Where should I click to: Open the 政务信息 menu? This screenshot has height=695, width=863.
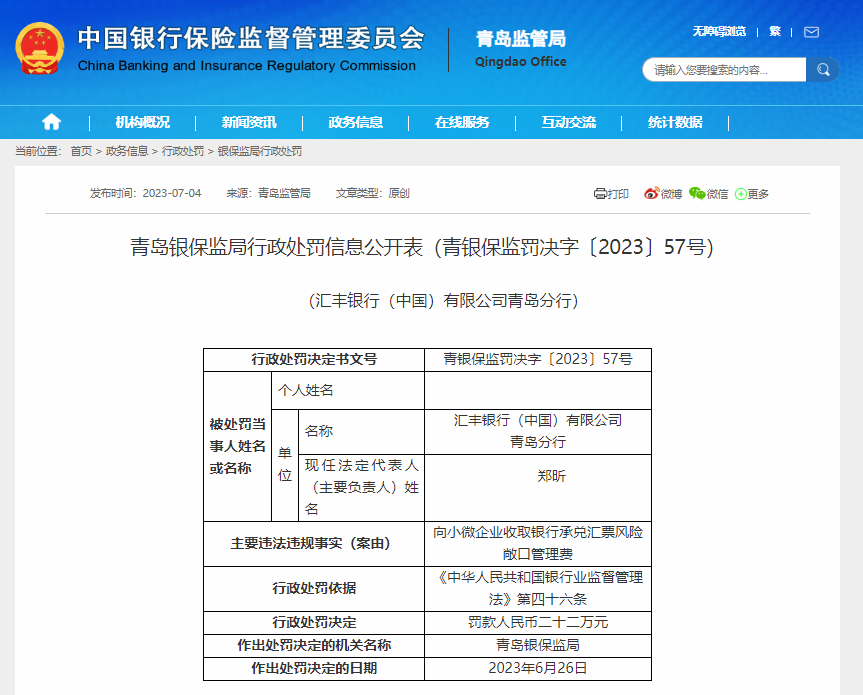coord(356,122)
